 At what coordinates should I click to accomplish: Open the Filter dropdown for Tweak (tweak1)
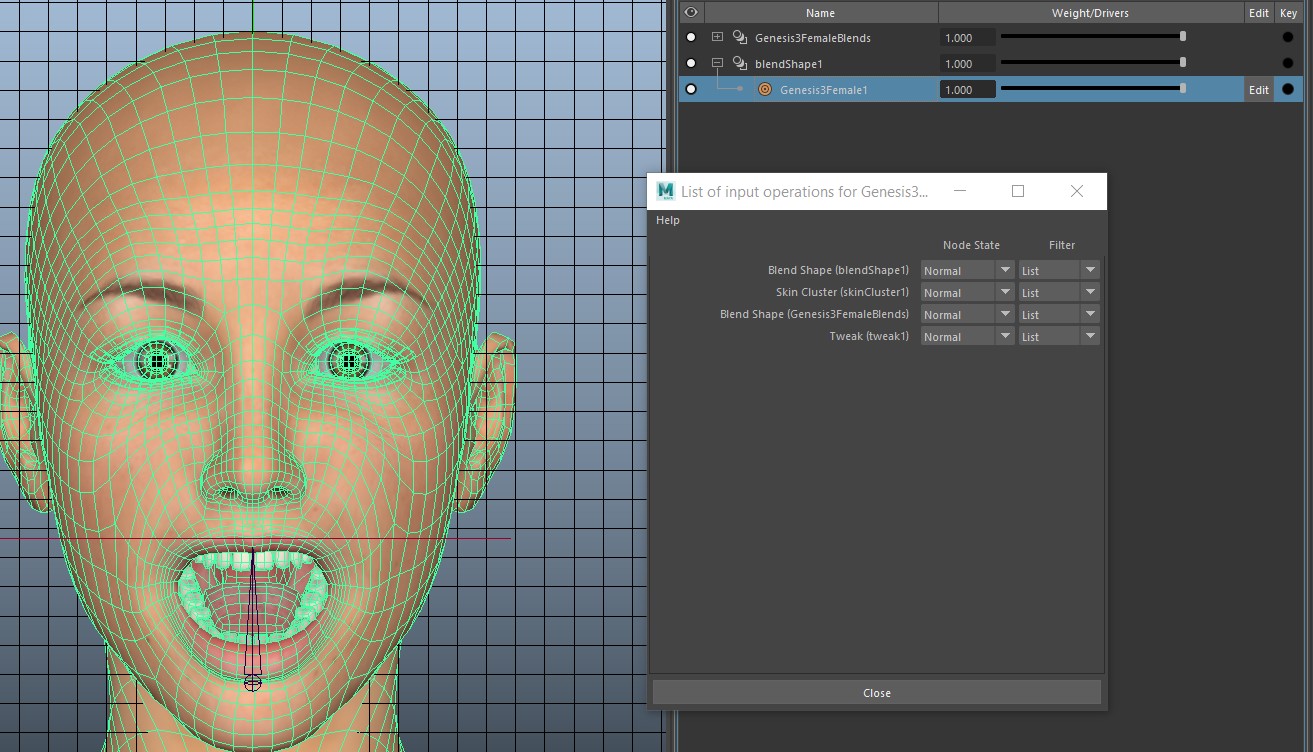1058,336
